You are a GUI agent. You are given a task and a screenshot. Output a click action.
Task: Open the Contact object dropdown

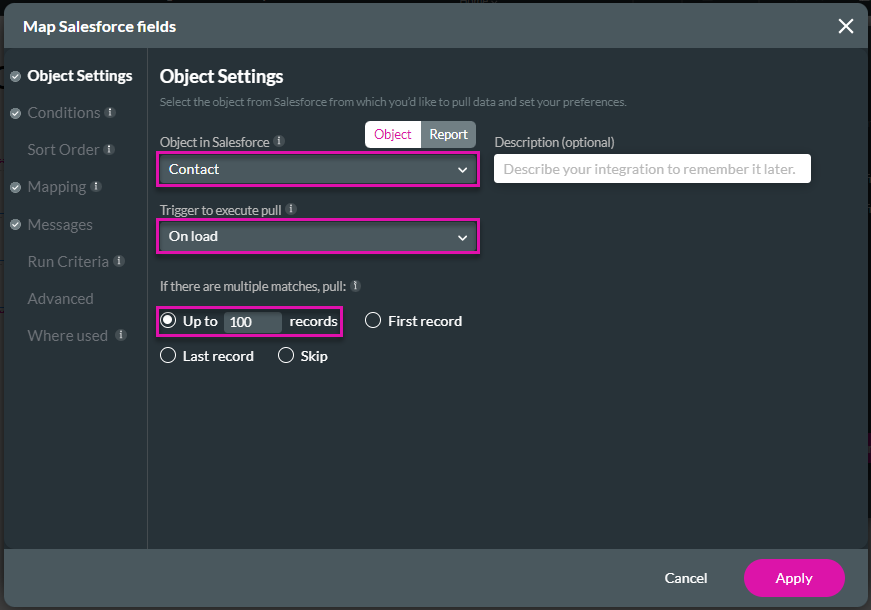[317, 169]
